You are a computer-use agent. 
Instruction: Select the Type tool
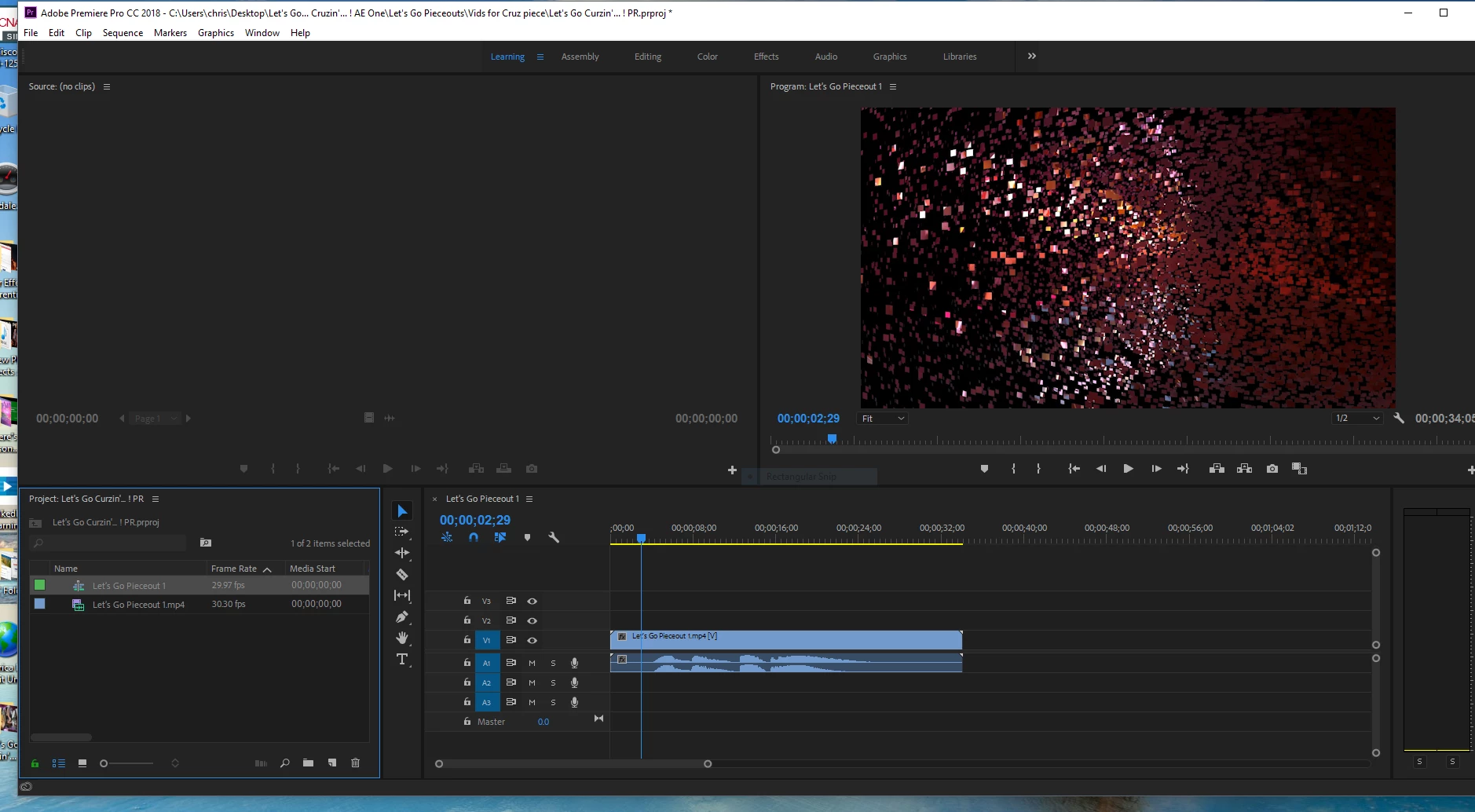point(402,660)
